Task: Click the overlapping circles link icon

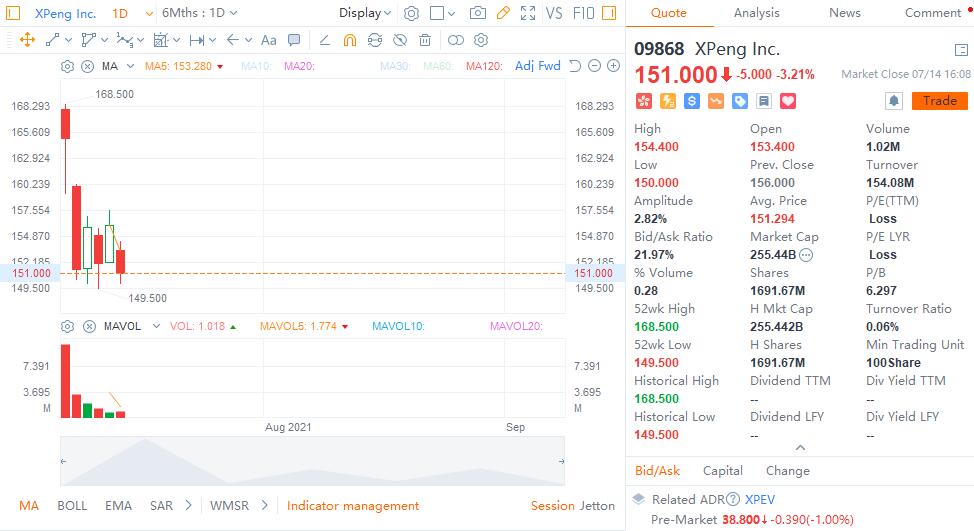Action: click(x=455, y=40)
